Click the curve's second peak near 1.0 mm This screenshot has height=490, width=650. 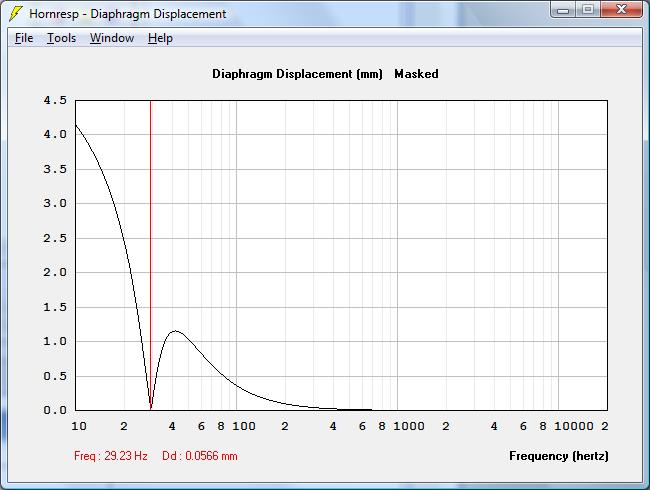click(175, 331)
